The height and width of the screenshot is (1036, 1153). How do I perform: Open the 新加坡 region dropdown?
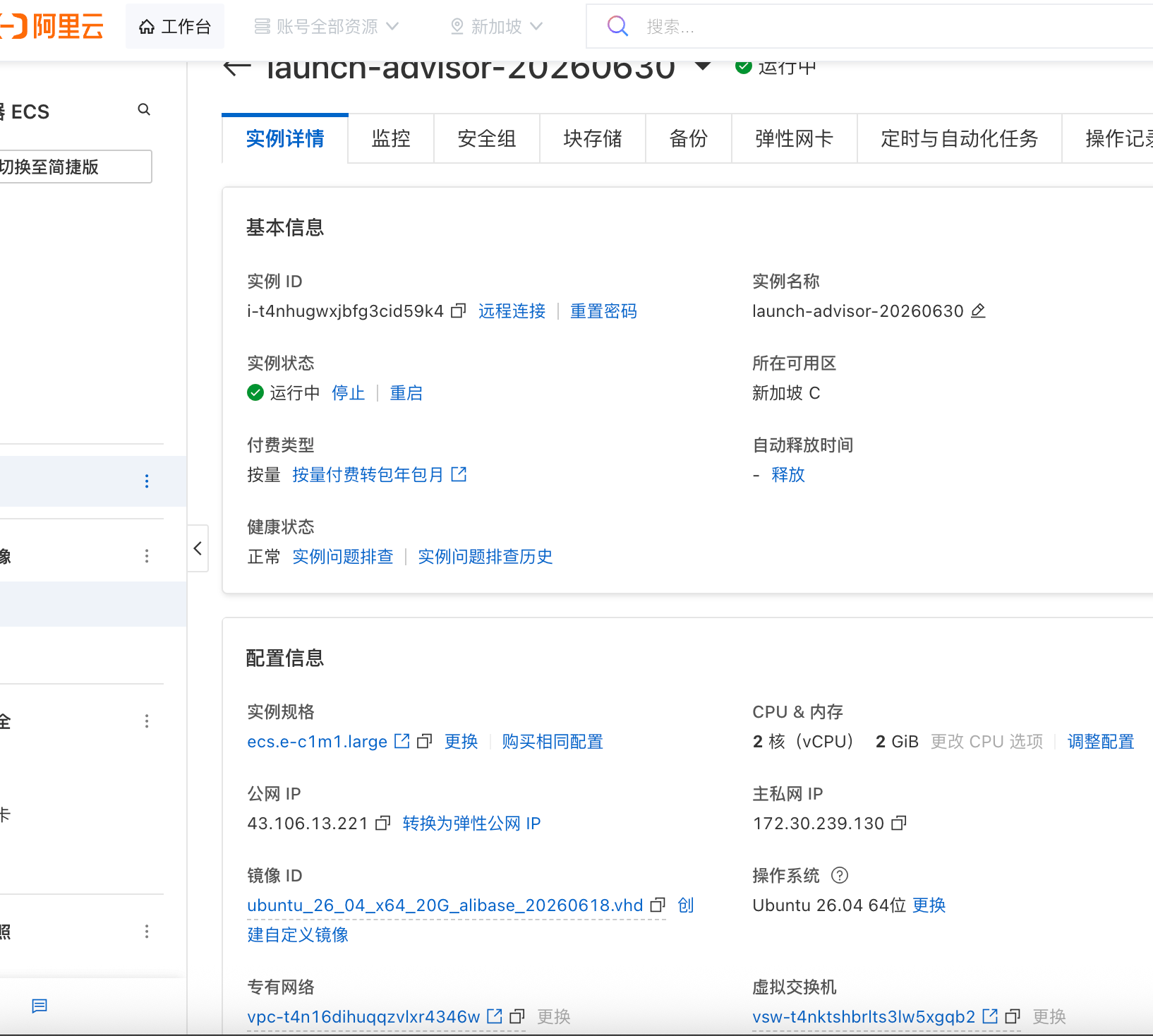pyautogui.click(x=497, y=26)
